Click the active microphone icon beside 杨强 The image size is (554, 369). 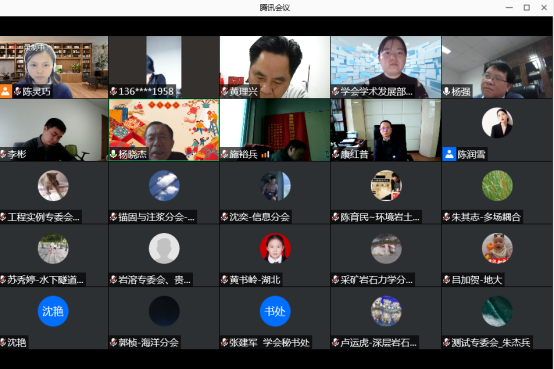click(x=446, y=92)
